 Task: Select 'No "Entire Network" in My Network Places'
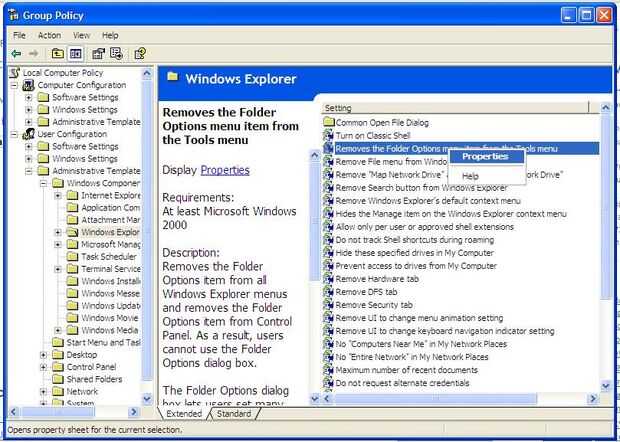click(x=412, y=357)
